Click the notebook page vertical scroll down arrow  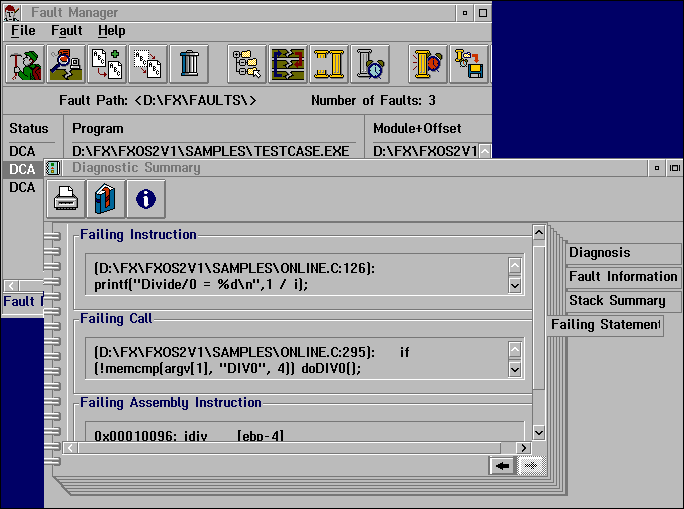pyautogui.click(x=539, y=432)
